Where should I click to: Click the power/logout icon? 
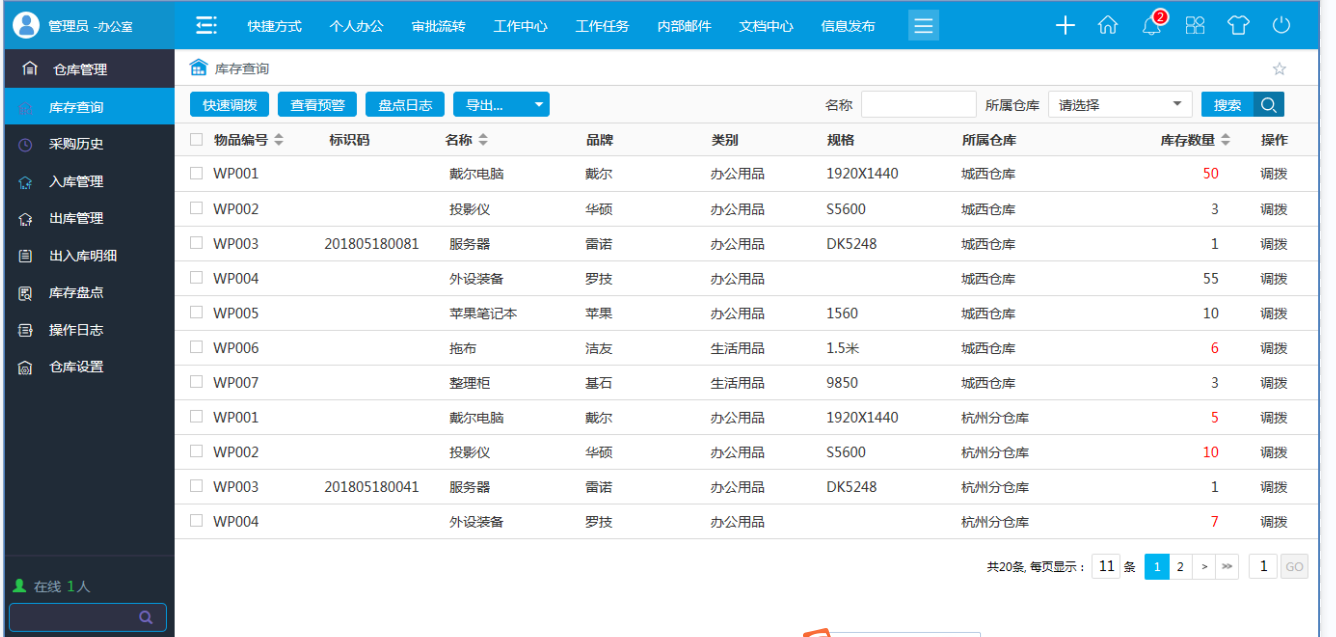tap(1281, 25)
